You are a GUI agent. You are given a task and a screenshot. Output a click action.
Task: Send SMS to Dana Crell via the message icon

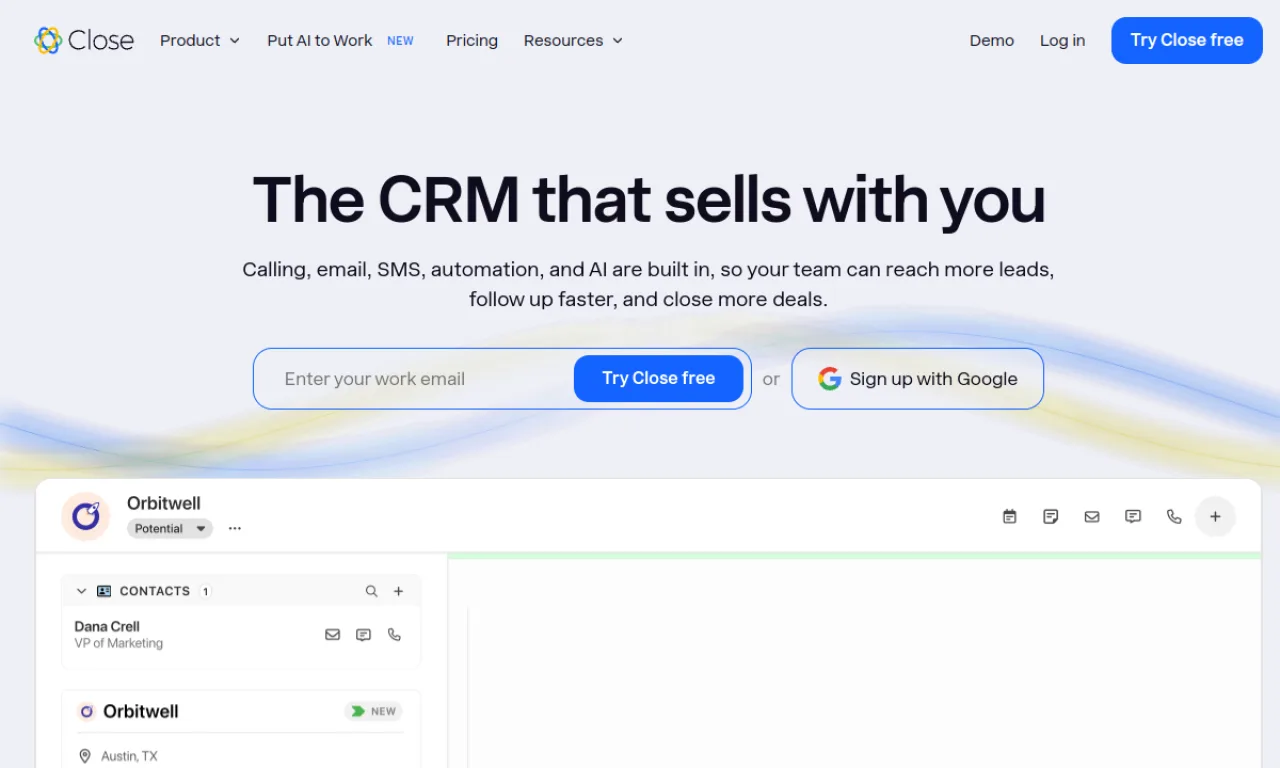tap(364, 634)
